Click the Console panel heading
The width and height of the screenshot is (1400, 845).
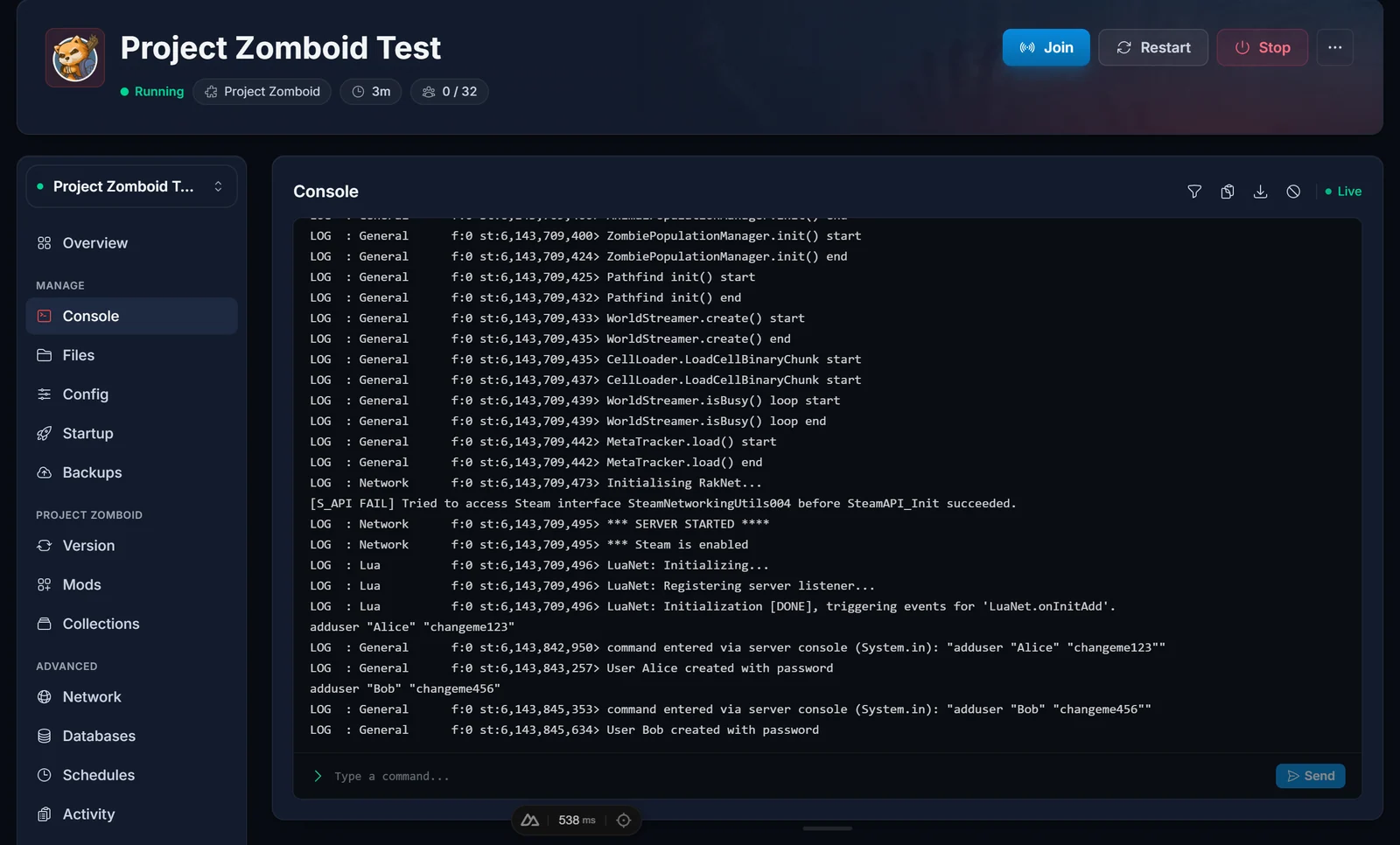(325, 192)
